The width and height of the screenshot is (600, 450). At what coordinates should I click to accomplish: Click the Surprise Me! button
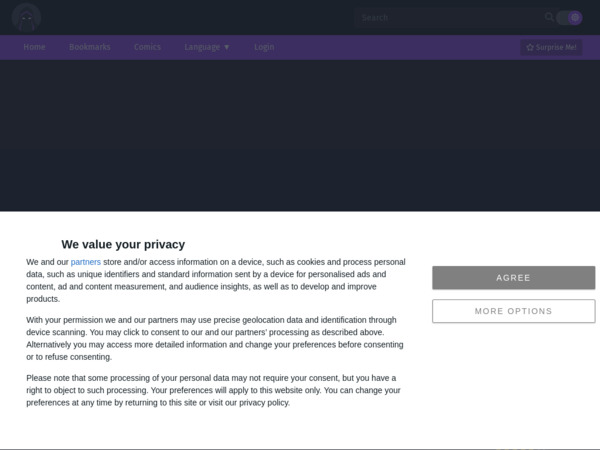(x=551, y=47)
